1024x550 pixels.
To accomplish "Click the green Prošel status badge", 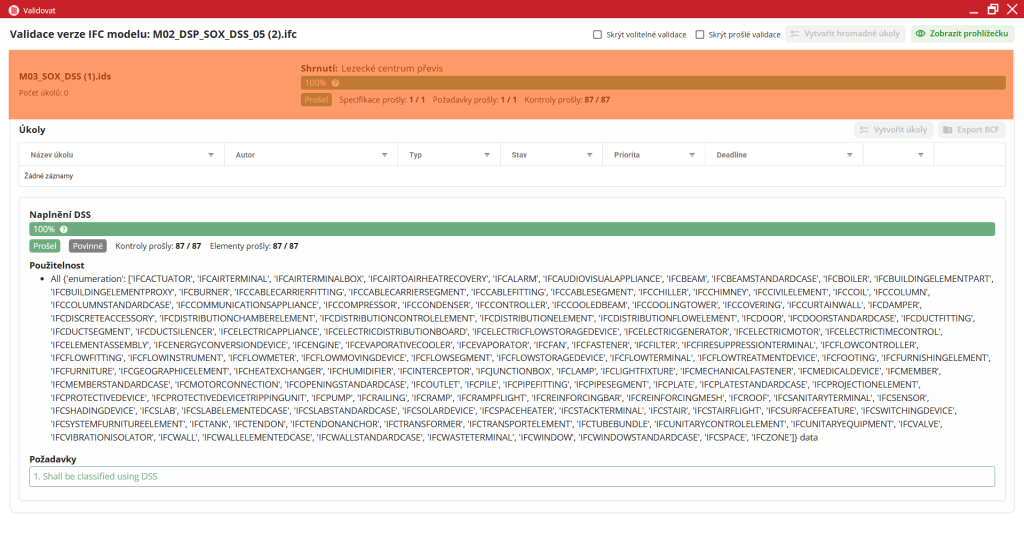I will pyautogui.click(x=45, y=246).
